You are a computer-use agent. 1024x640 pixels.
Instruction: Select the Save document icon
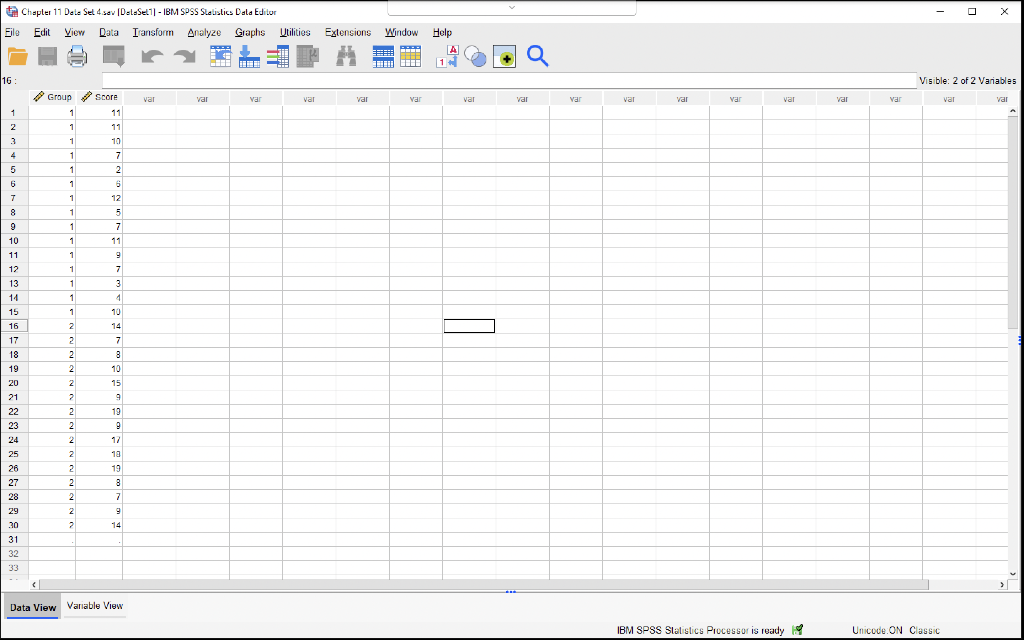click(46, 56)
